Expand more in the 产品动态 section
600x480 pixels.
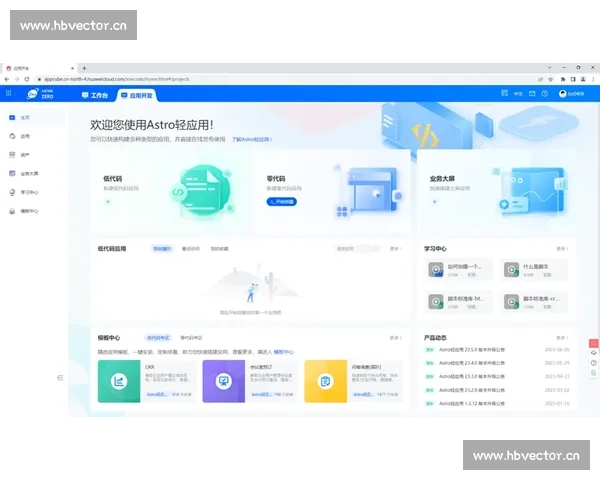click(562, 338)
